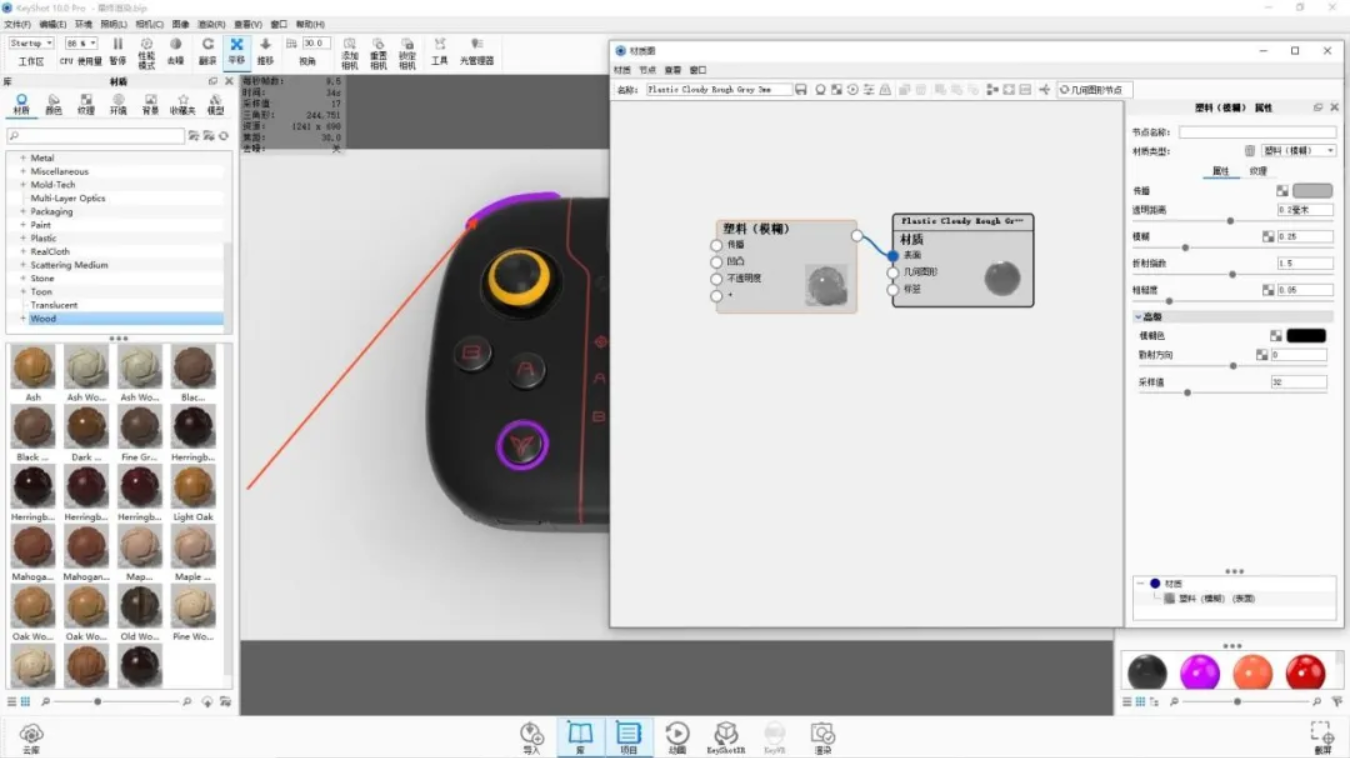
Task: Select the 收藏夹 favorites library tab
Action: (182, 104)
